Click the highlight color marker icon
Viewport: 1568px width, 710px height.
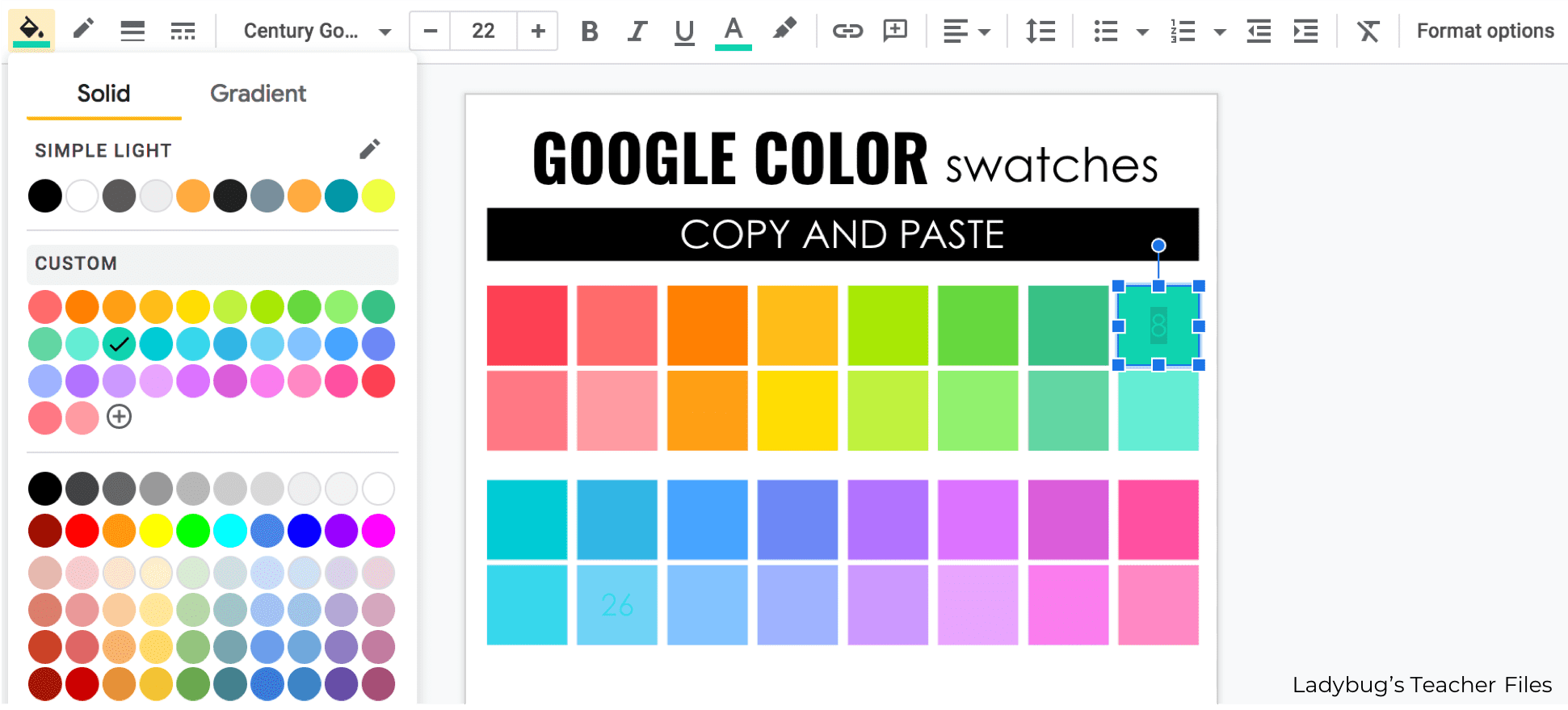tap(784, 31)
